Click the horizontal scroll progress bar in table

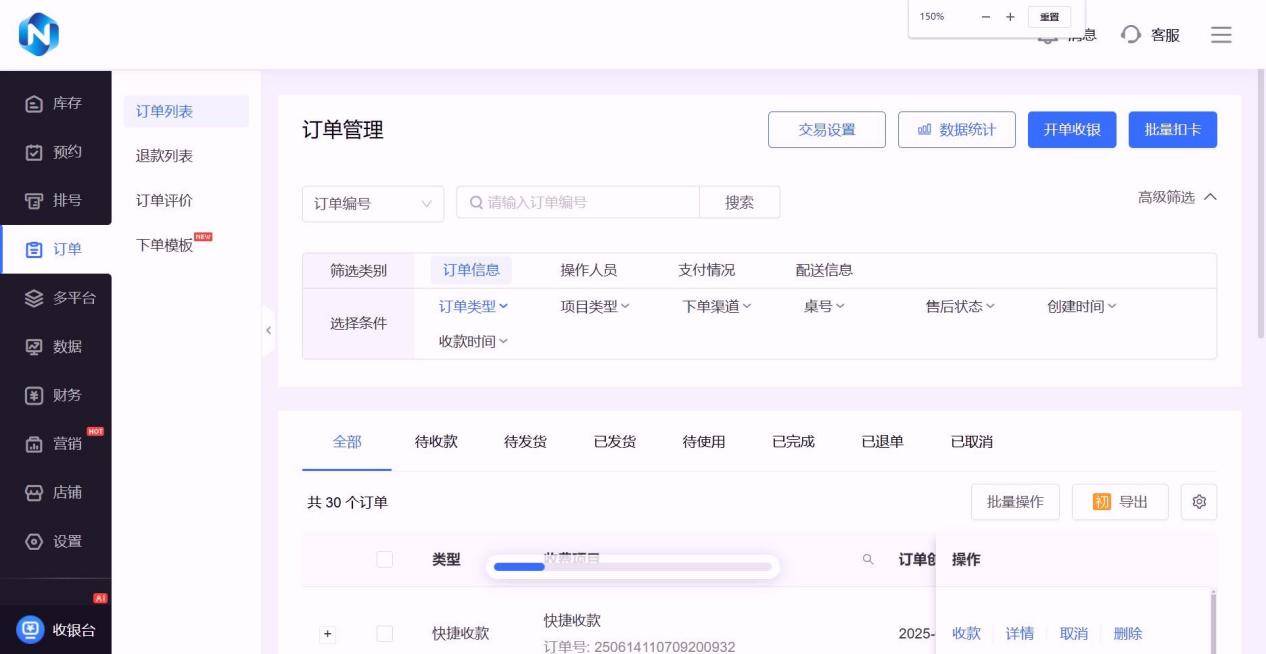(632, 567)
